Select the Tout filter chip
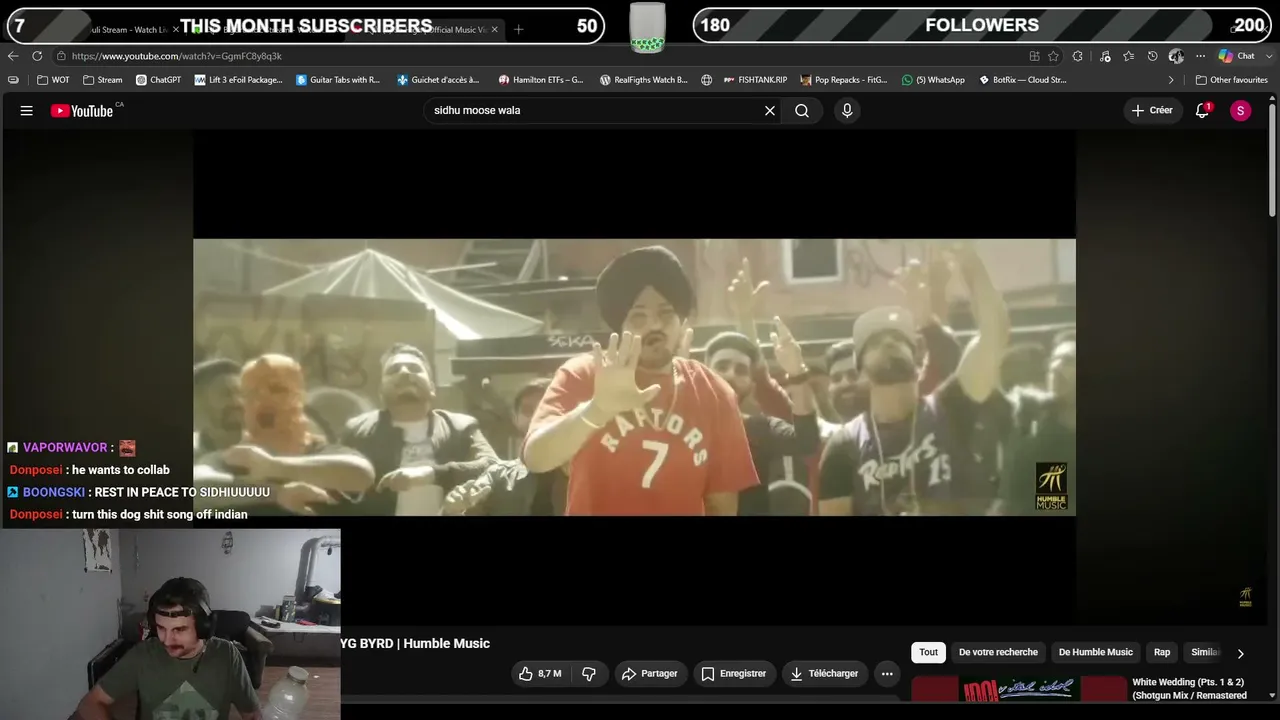 tap(929, 652)
